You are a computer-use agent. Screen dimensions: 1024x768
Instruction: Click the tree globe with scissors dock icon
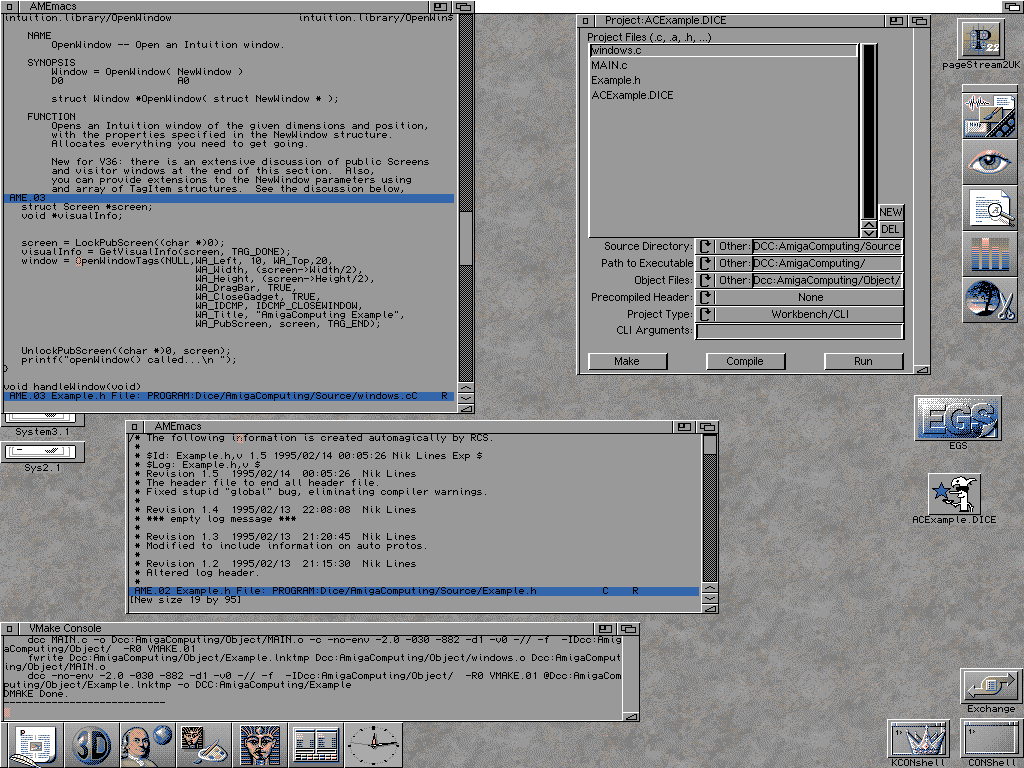coord(989,300)
